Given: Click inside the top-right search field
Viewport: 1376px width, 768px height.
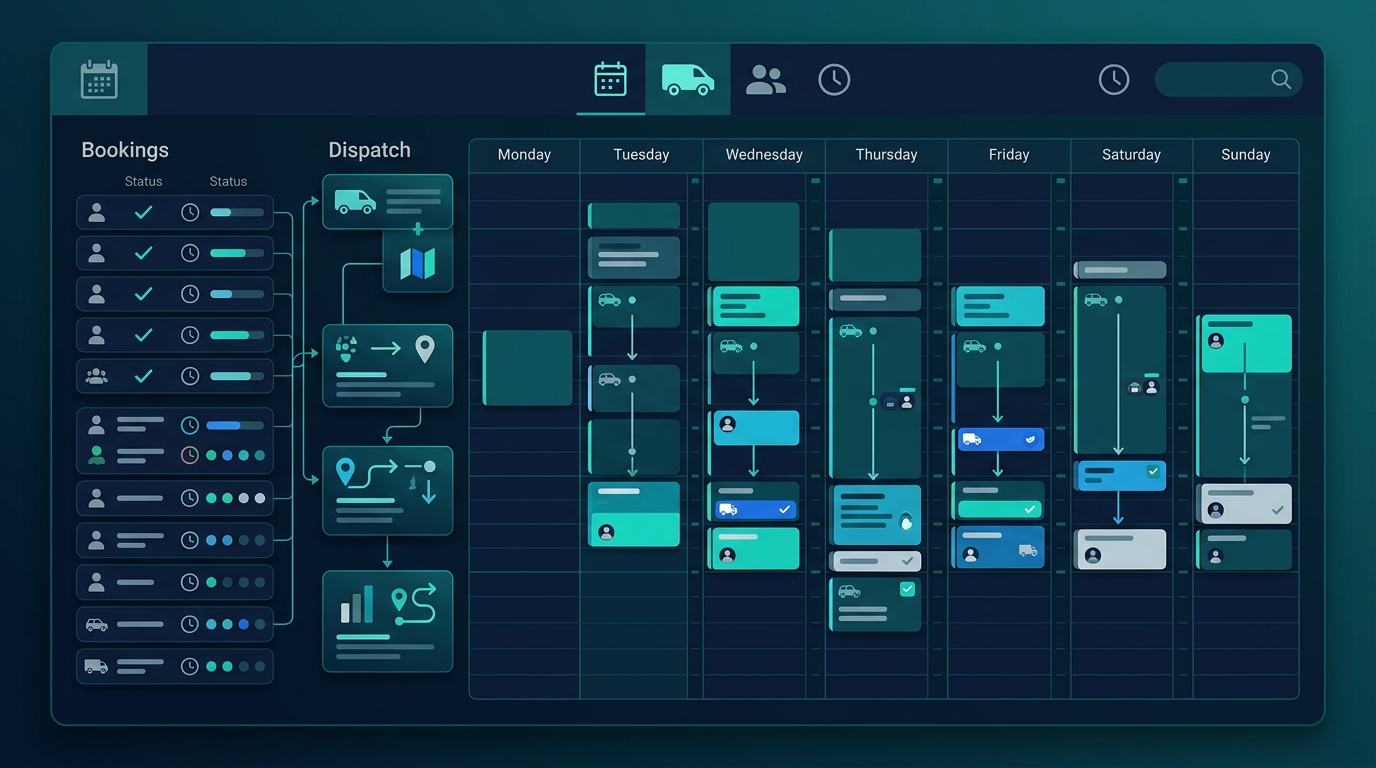Looking at the screenshot, I should click(x=1229, y=79).
